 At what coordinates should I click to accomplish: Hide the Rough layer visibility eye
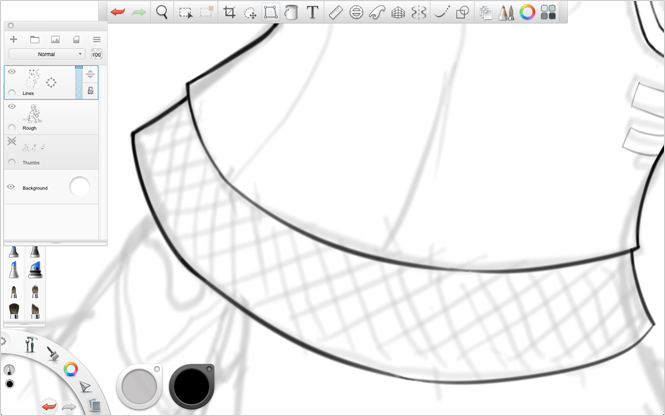[x=12, y=106]
